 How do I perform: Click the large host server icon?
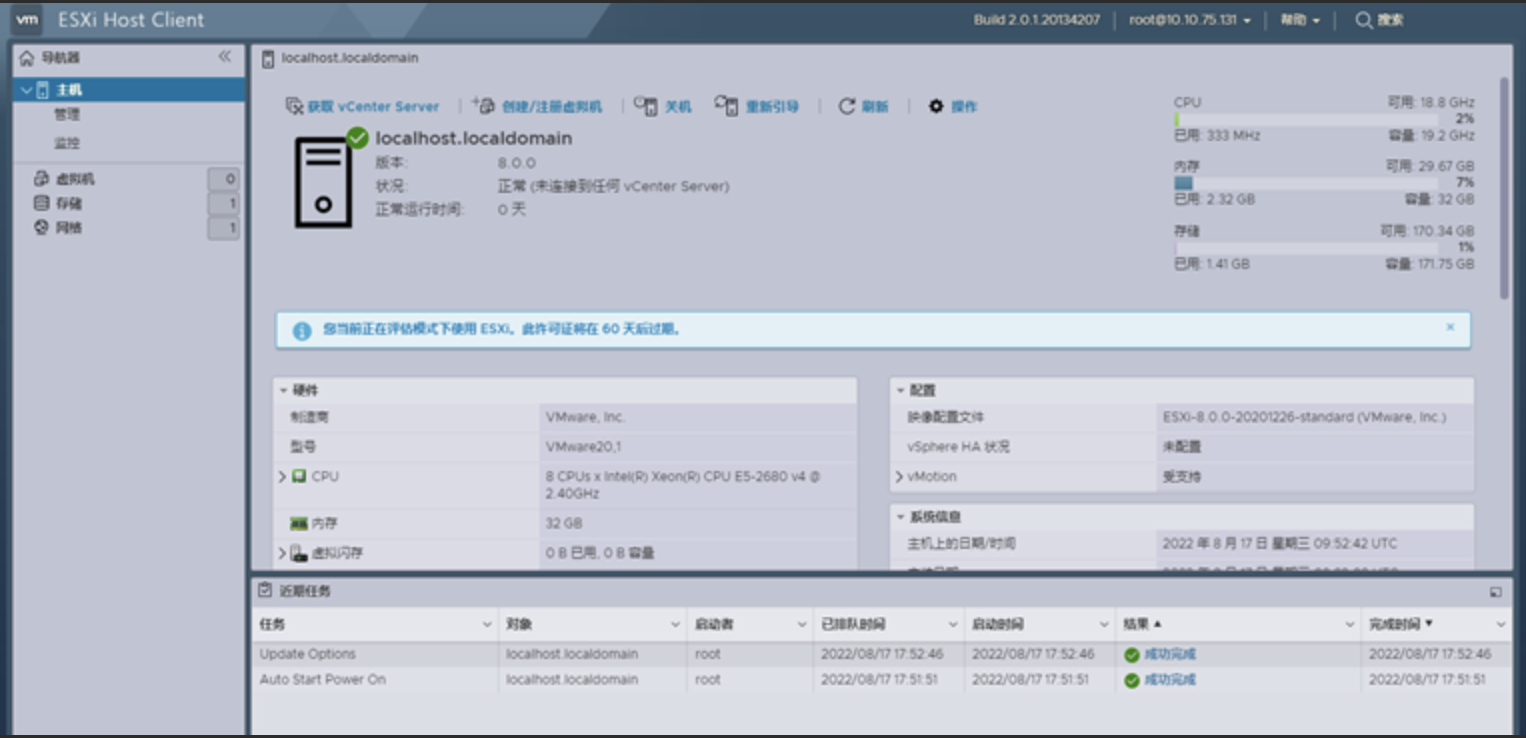[323, 182]
